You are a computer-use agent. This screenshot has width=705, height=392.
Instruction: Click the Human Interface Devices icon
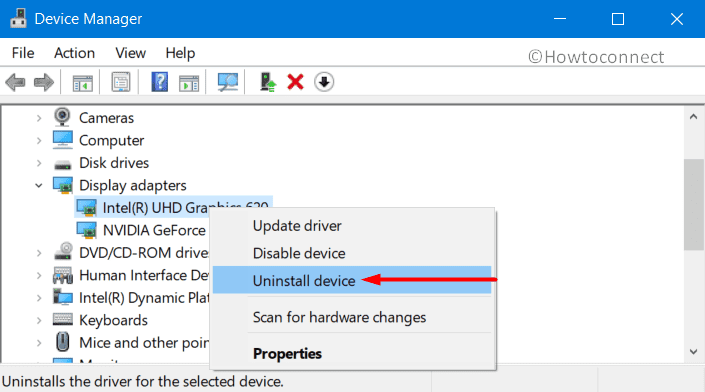pos(62,275)
